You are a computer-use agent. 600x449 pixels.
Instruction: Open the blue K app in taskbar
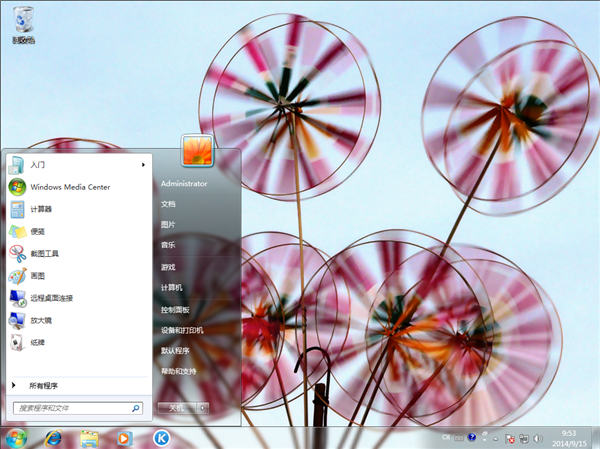[160, 438]
